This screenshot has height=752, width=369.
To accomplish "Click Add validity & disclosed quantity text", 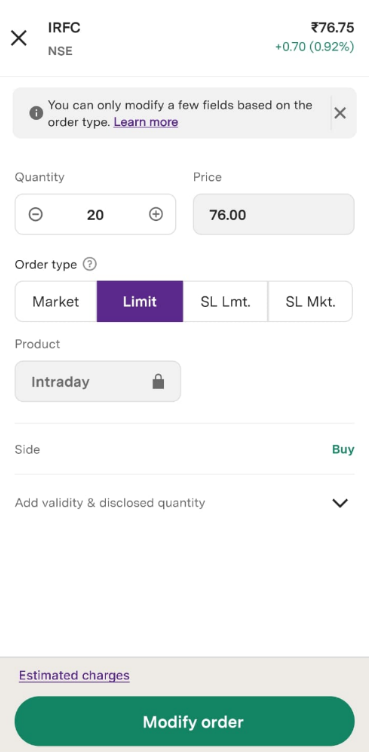I will tap(110, 503).
